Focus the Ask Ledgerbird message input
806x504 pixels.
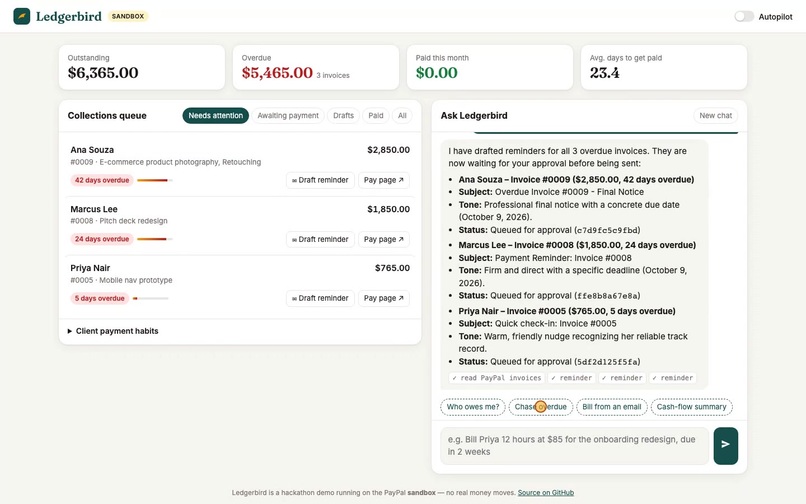pyautogui.click(x=574, y=445)
